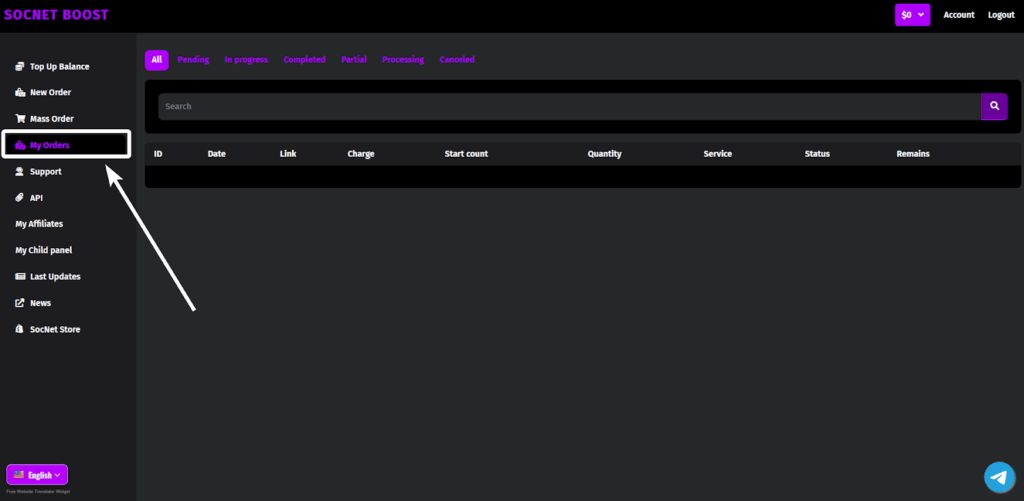Click the API paperclip icon

click(20, 198)
